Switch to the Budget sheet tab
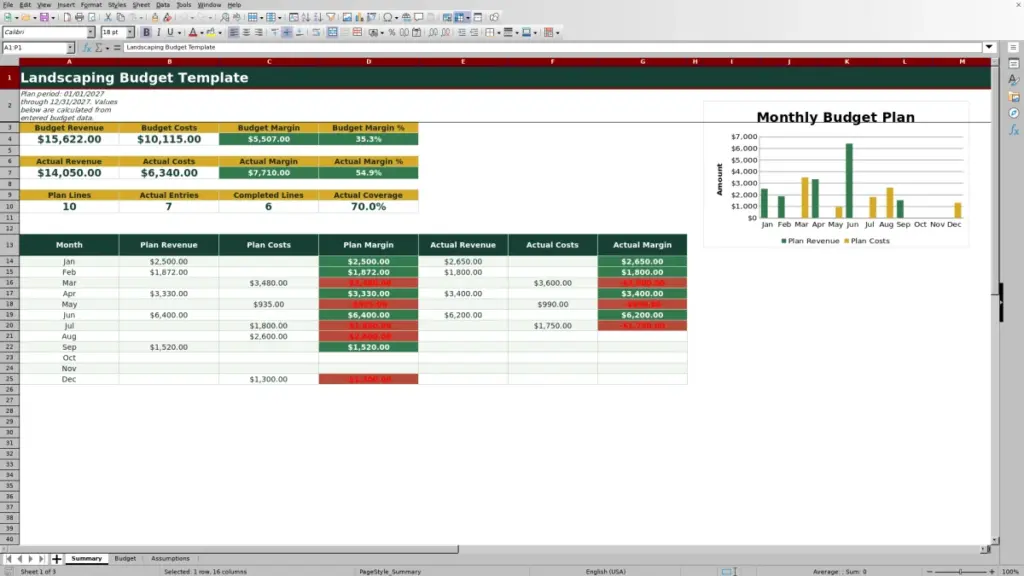Viewport: 1024px width, 576px height. click(x=125, y=558)
